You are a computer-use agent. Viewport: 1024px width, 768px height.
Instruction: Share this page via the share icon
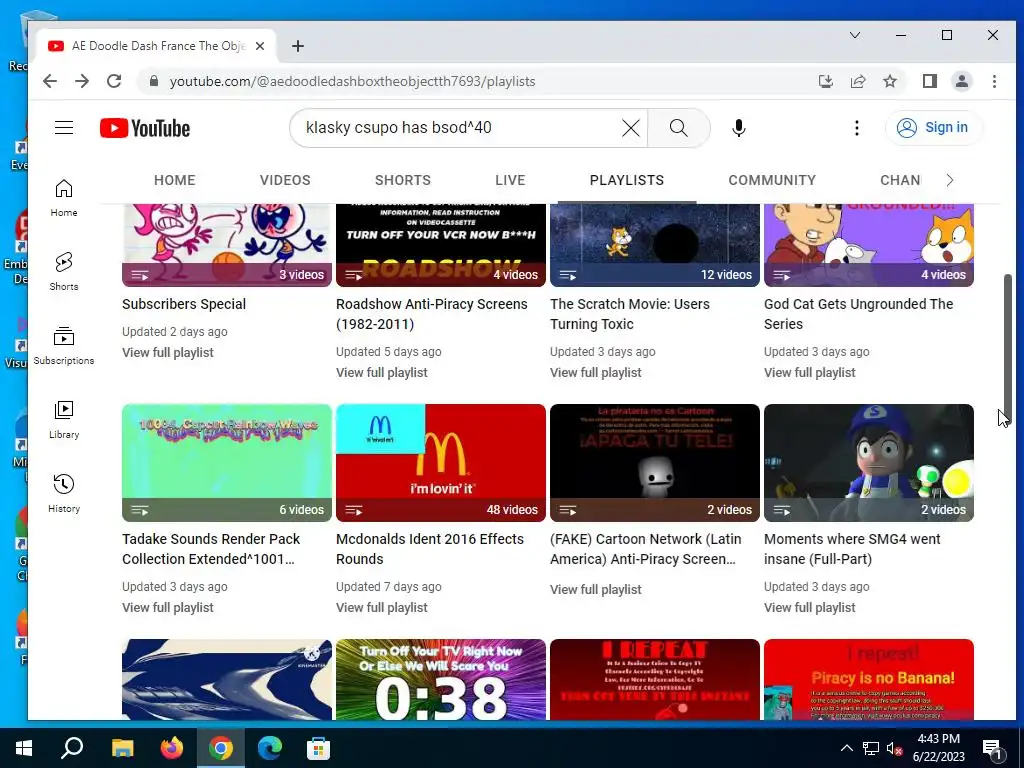(x=857, y=81)
